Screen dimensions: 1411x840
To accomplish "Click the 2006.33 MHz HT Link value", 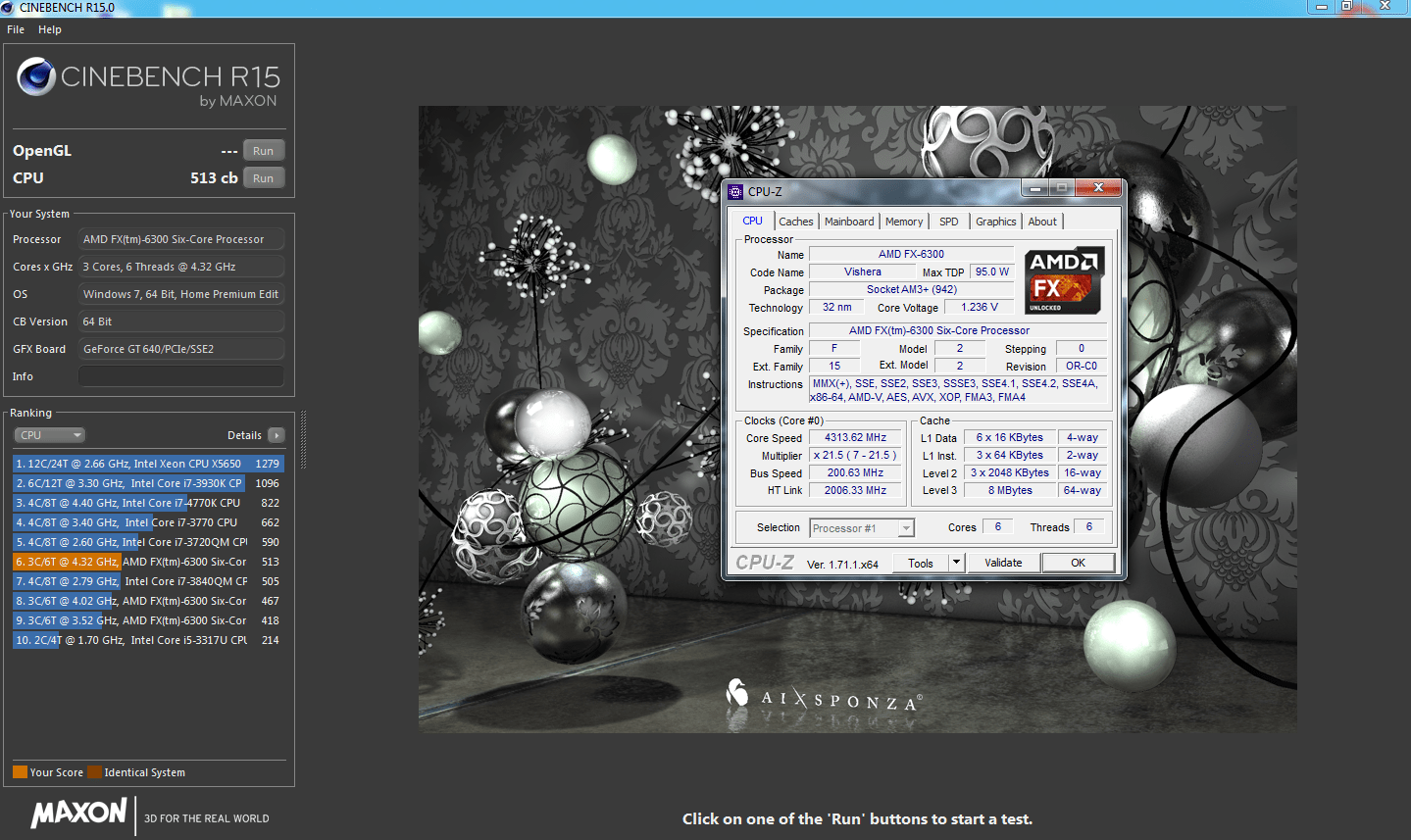I will (855, 490).
